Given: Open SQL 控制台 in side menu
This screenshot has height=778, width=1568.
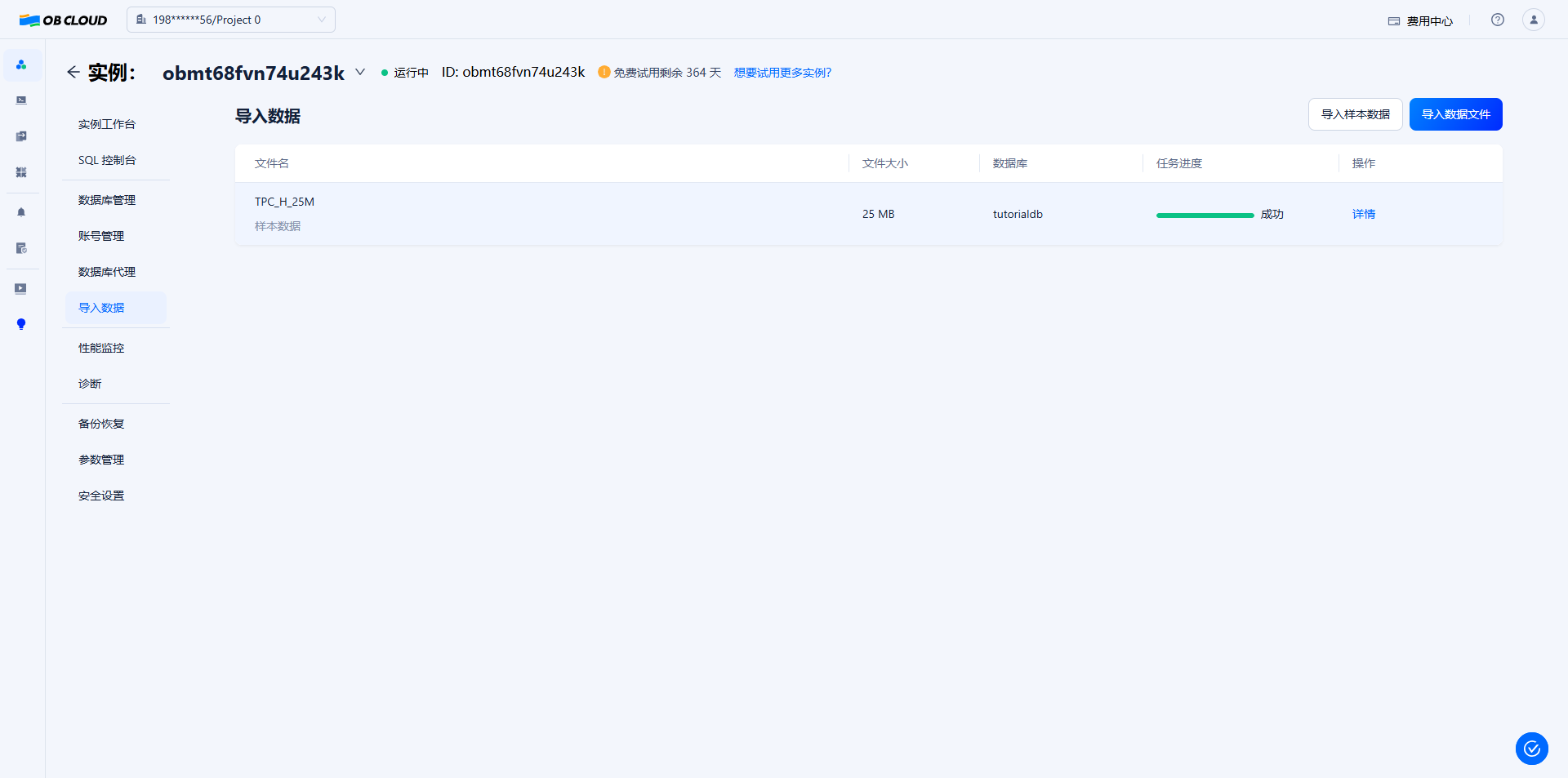Looking at the screenshot, I should (x=107, y=161).
